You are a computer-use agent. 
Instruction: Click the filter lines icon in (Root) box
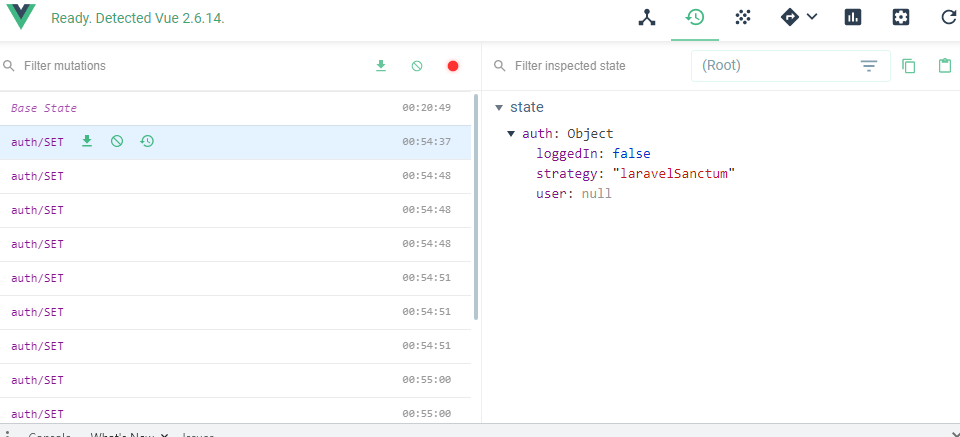869,65
